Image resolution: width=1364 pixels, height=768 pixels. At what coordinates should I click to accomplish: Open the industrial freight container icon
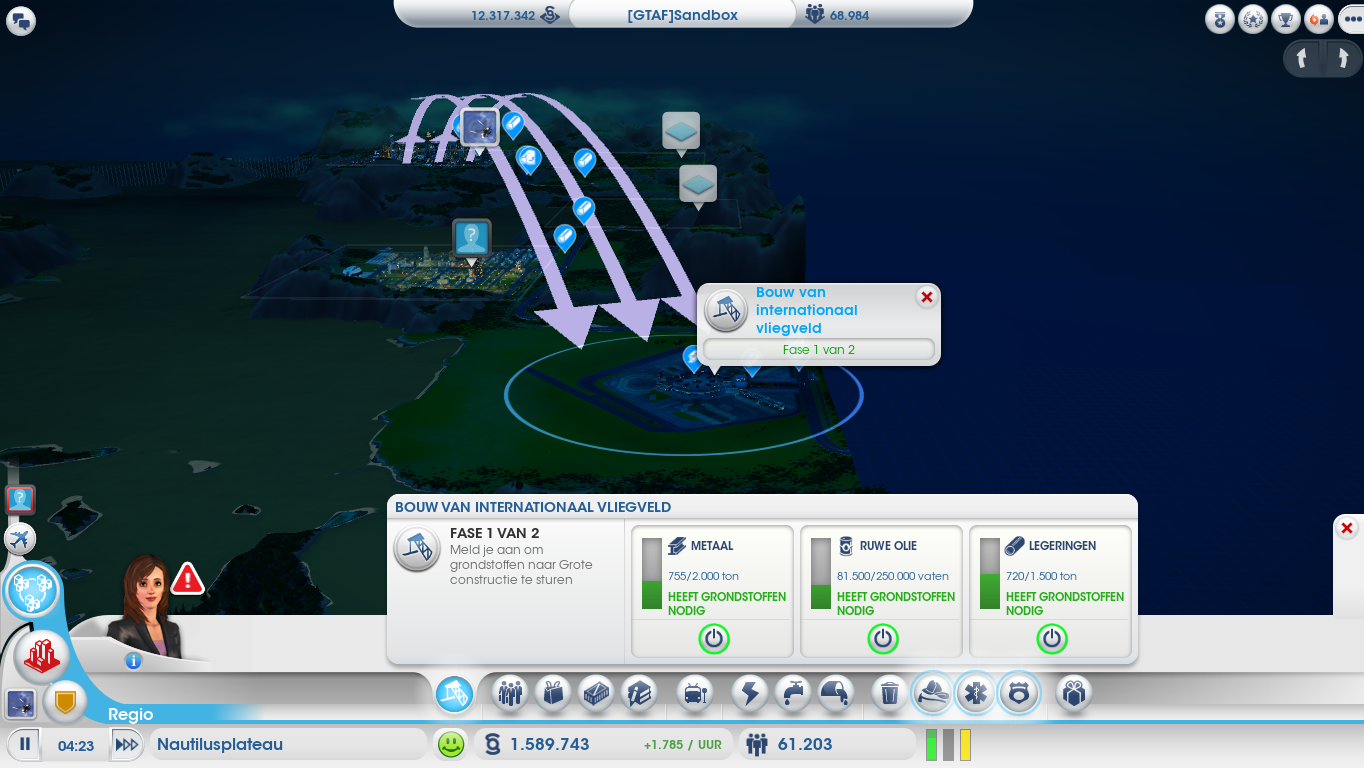[x=596, y=693]
